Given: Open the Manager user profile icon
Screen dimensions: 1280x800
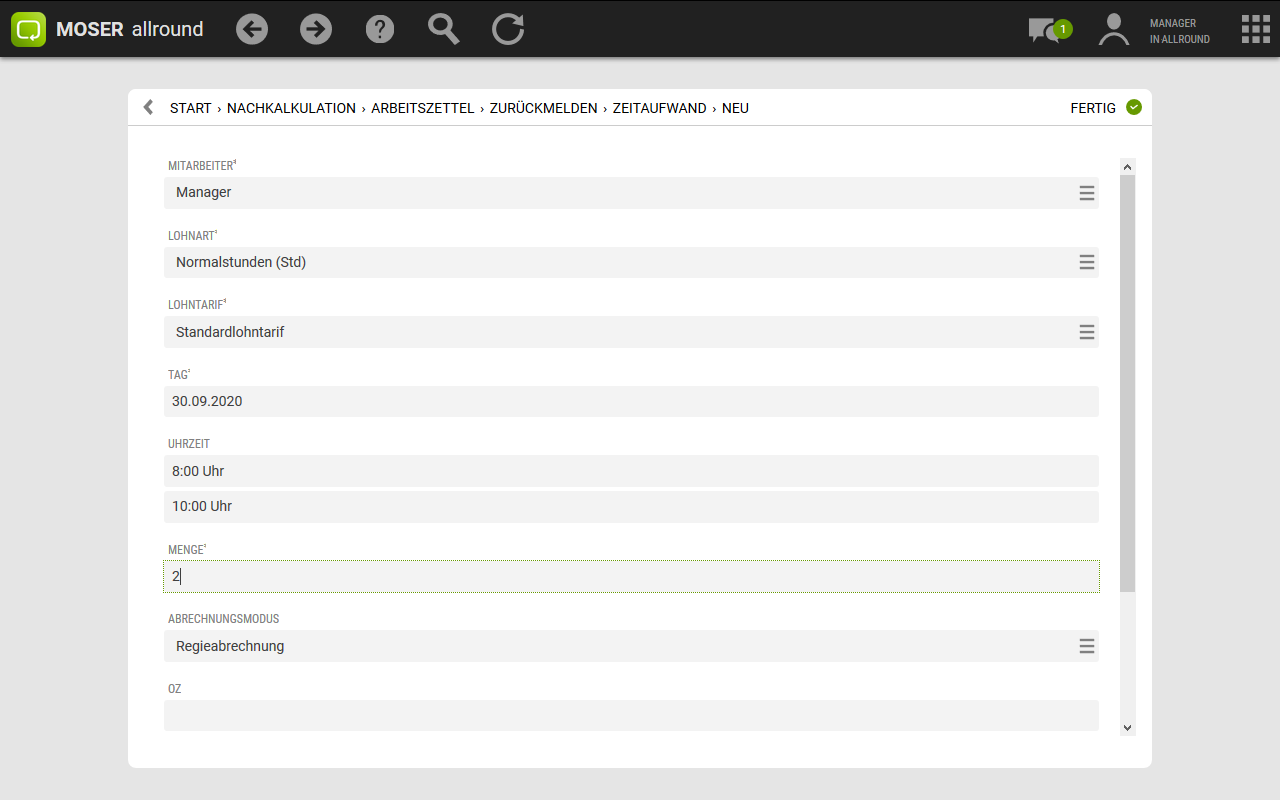Looking at the screenshot, I should coord(1113,29).
